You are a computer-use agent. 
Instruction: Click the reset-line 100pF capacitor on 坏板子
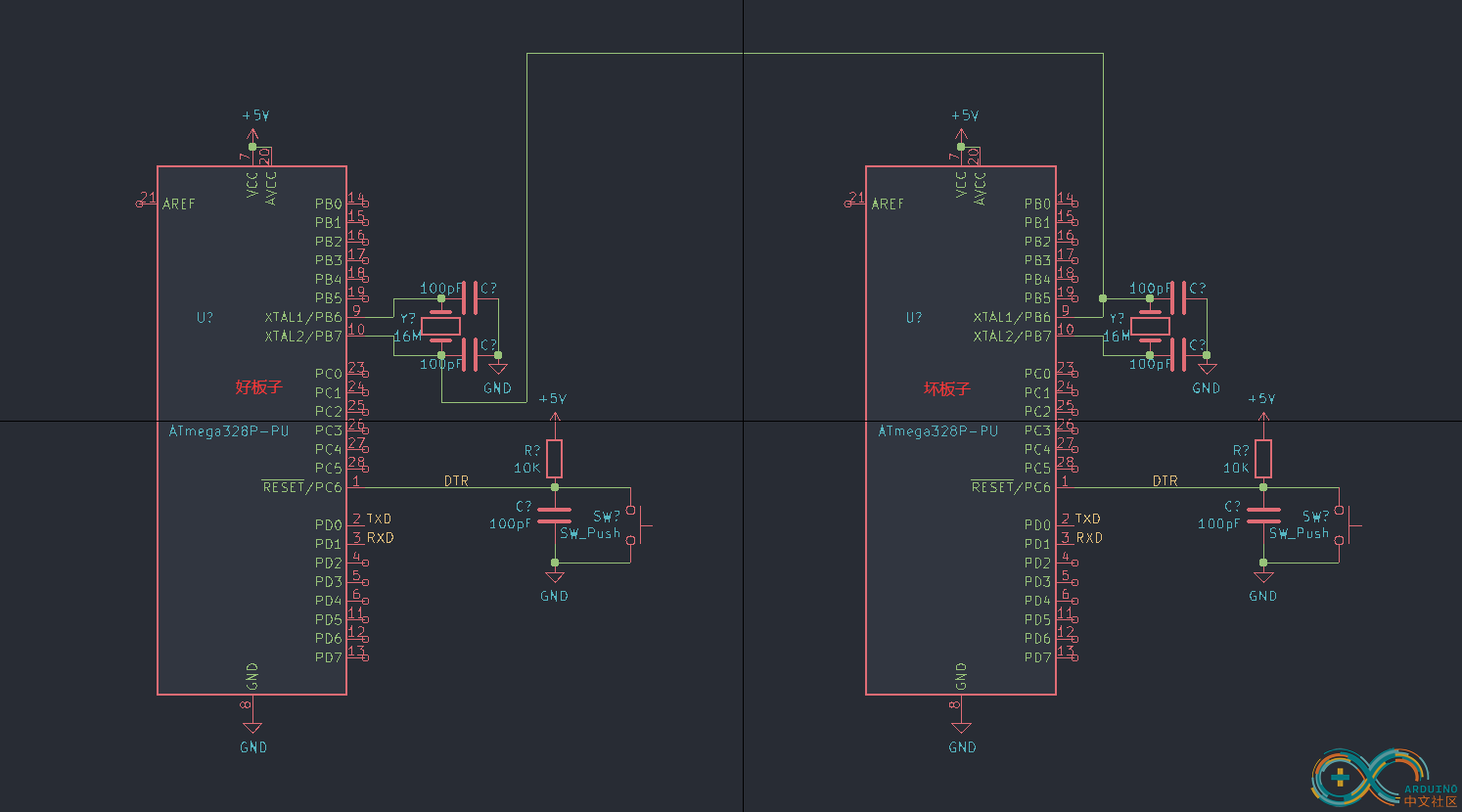(x=1263, y=515)
